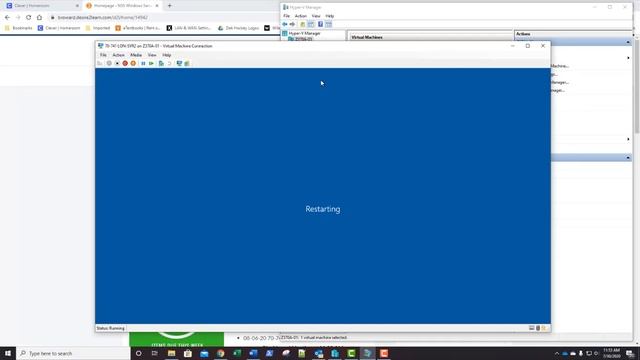
Task: Open Task View from the taskbar
Action: (x=155, y=353)
